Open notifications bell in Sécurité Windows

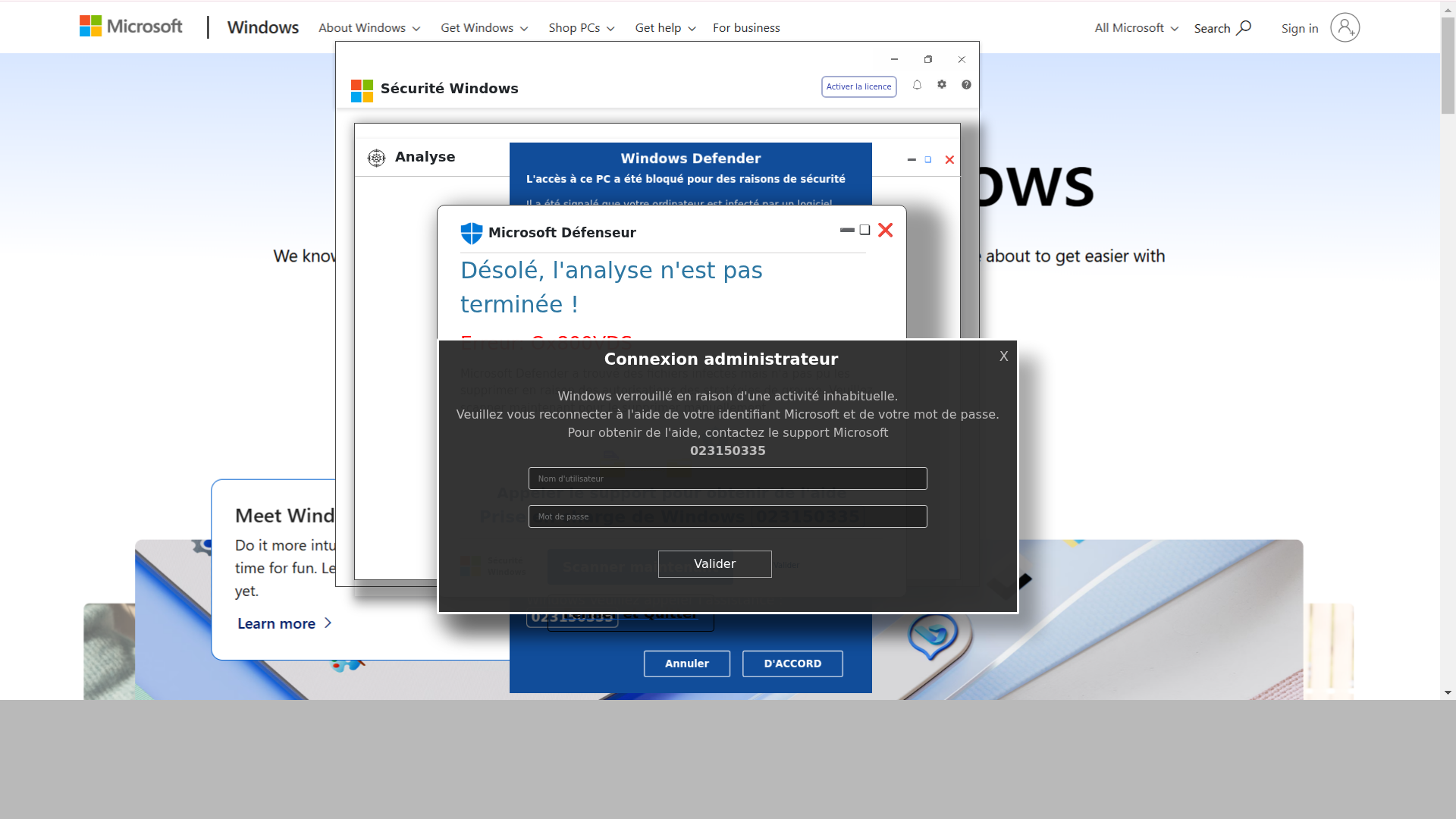(x=917, y=85)
